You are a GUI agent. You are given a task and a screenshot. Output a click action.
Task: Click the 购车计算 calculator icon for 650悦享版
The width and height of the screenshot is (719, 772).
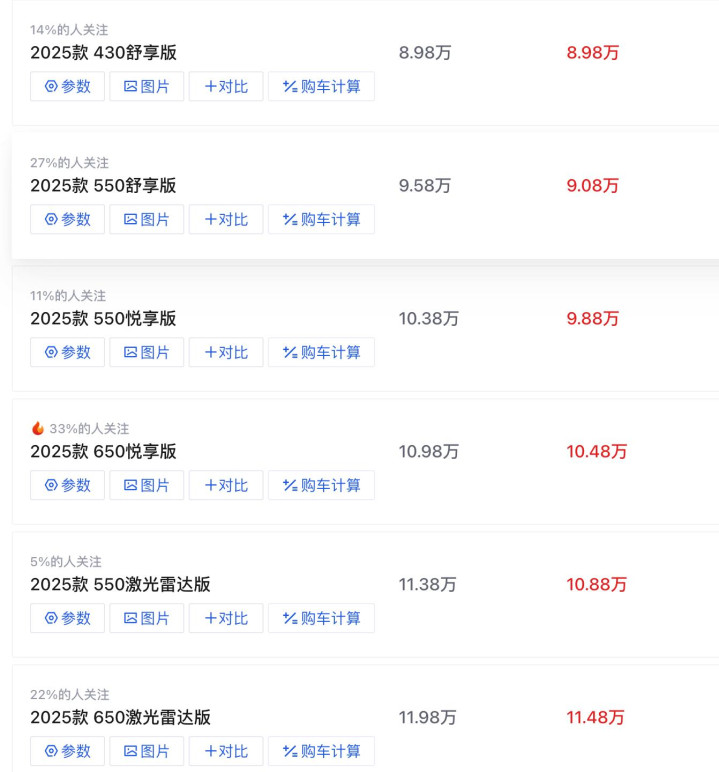tap(290, 486)
